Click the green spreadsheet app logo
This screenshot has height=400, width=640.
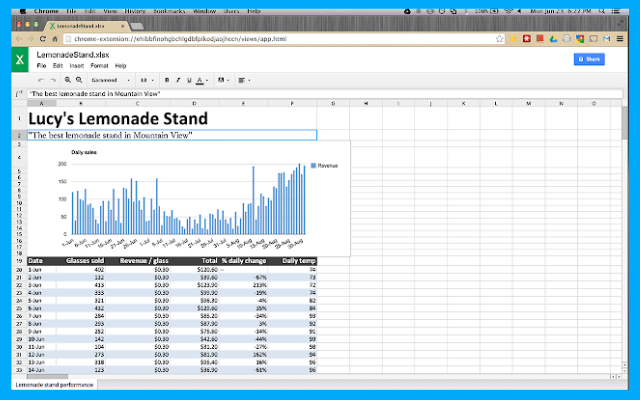(x=19, y=59)
